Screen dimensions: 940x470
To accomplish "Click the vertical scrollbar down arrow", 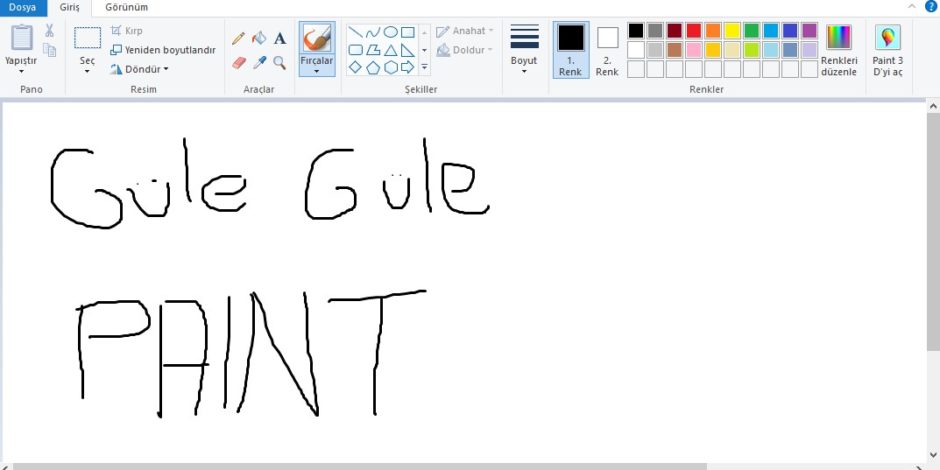I will click(933, 455).
